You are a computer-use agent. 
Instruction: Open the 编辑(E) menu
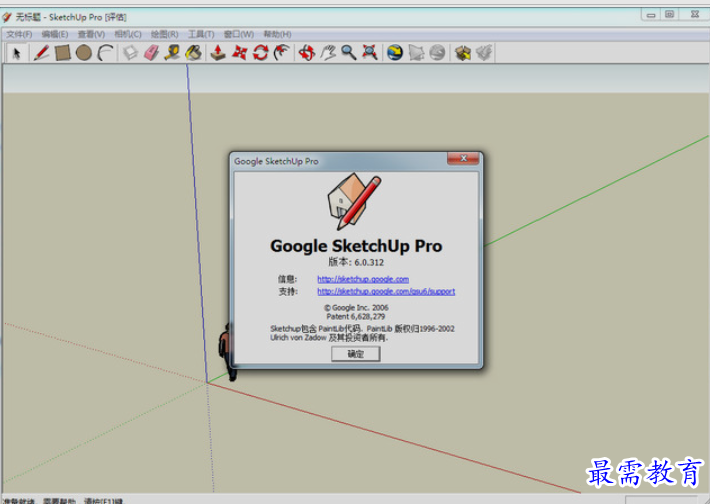(55, 34)
